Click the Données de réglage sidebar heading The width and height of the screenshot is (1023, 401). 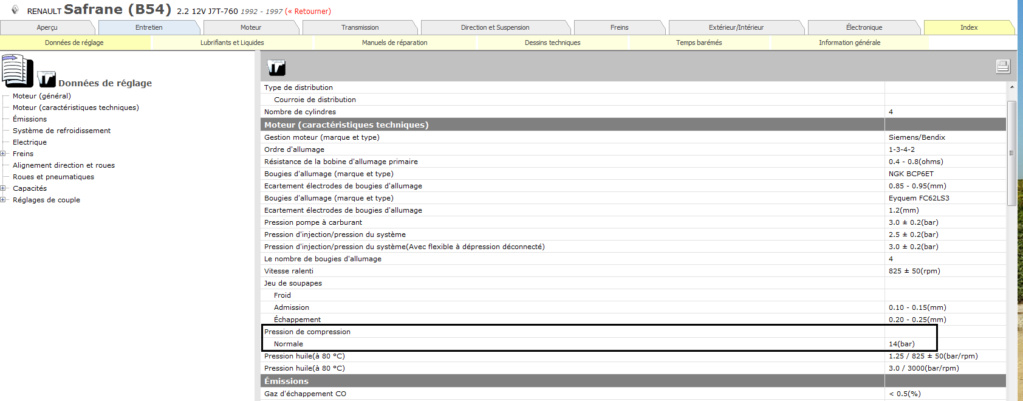(105, 83)
